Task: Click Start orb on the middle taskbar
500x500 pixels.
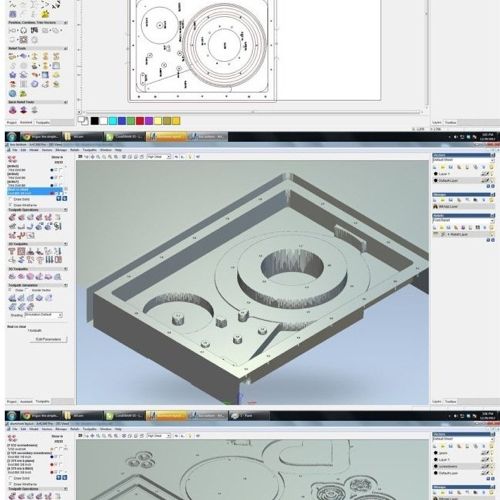Action: pos(12,137)
